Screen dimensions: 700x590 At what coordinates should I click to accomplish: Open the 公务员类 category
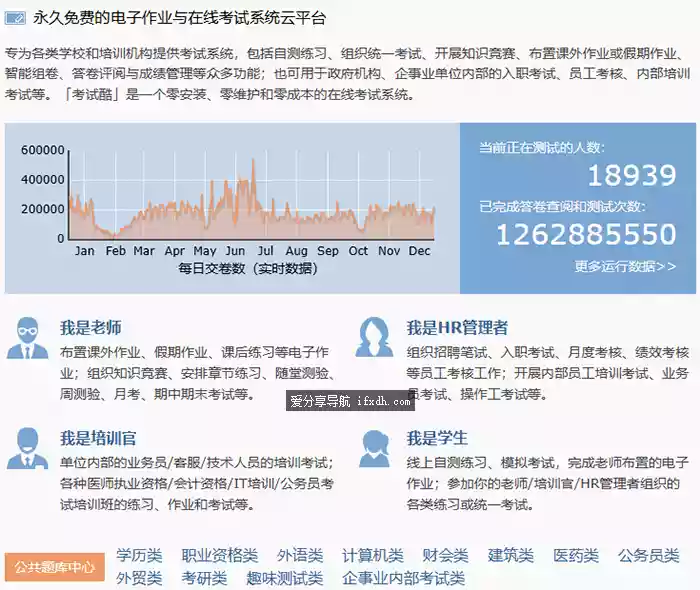(x=649, y=556)
